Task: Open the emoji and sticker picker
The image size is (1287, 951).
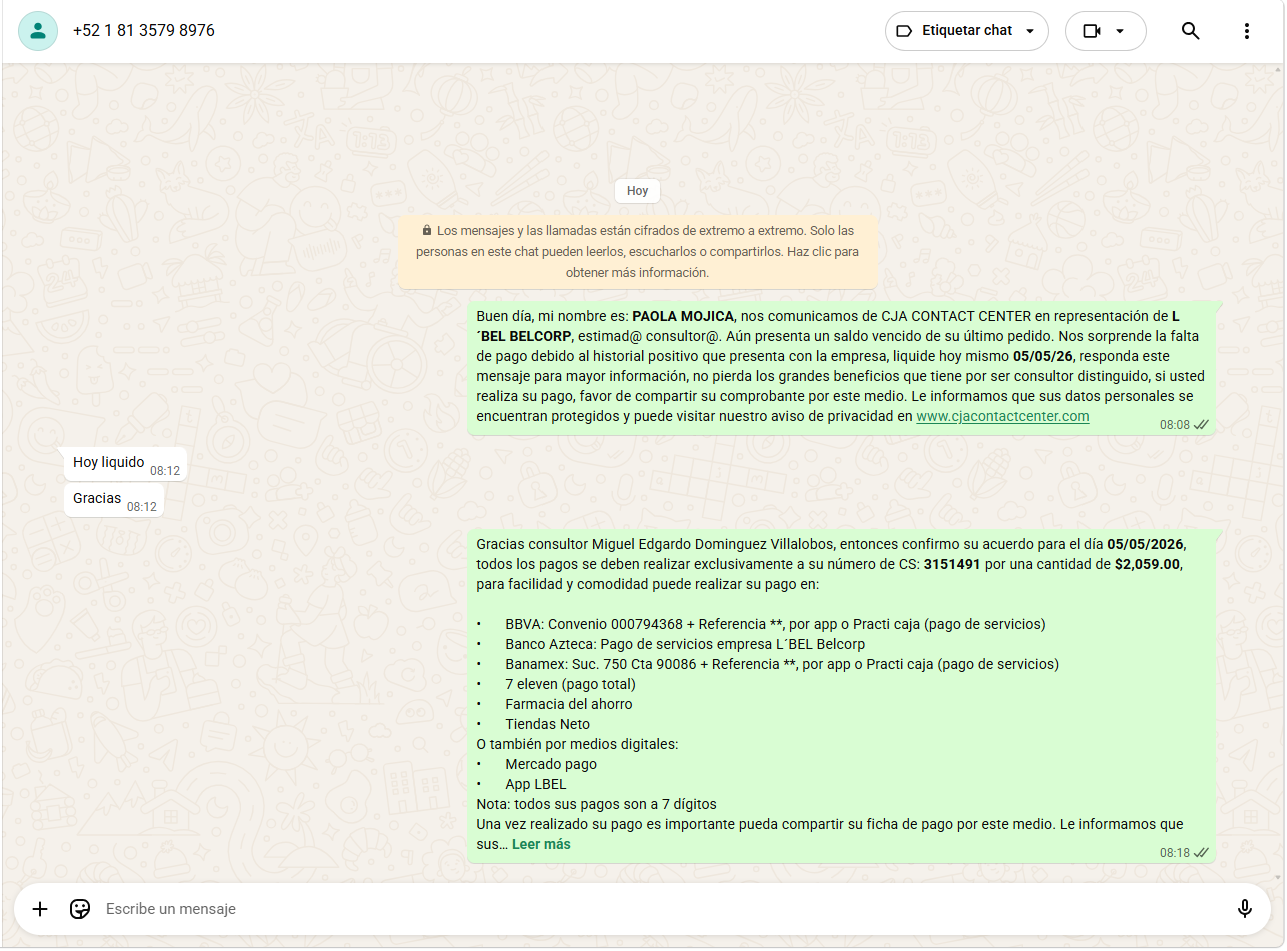Action: pos(80,909)
